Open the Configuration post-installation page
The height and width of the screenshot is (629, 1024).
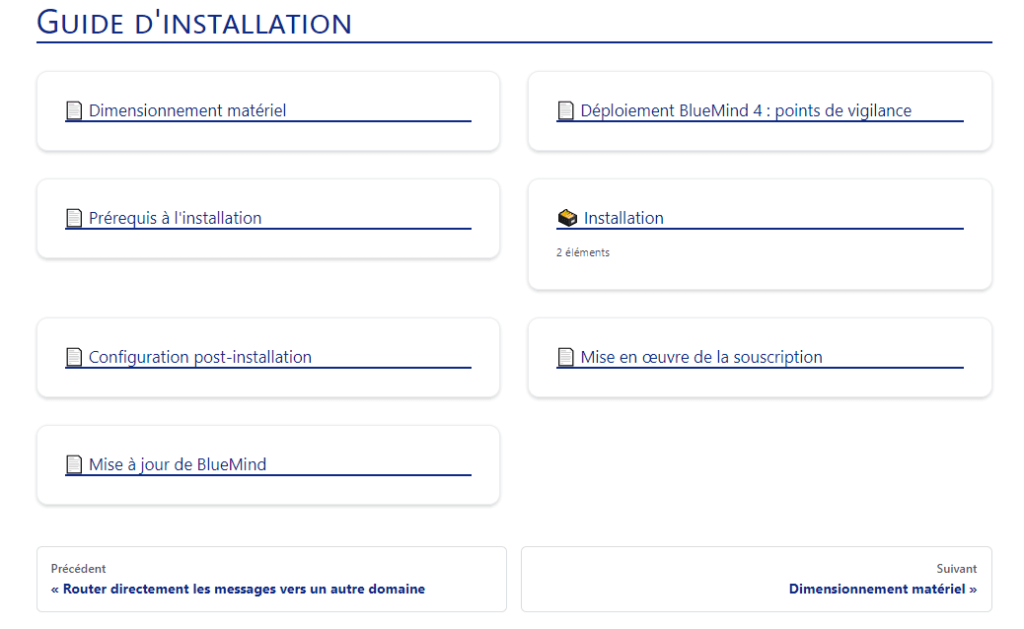coord(200,357)
